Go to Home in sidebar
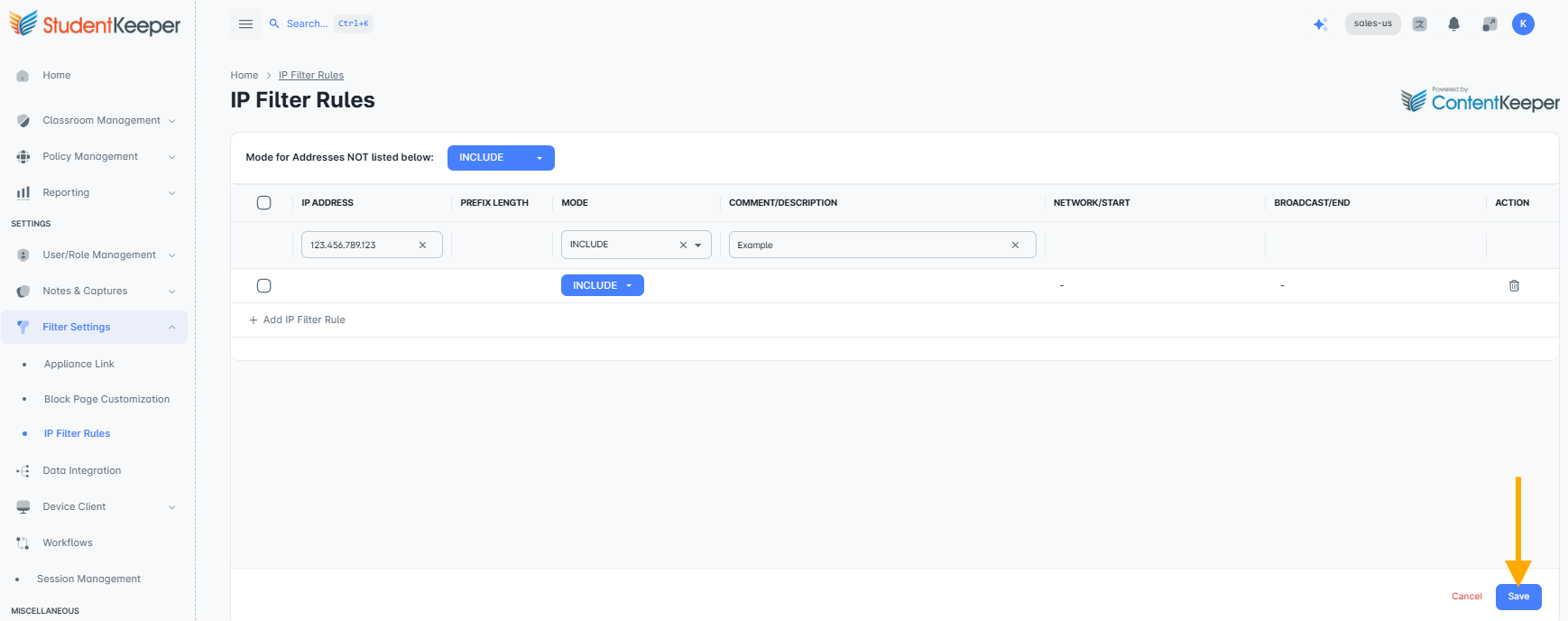Image resolution: width=1568 pixels, height=621 pixels. coord(56,76)
